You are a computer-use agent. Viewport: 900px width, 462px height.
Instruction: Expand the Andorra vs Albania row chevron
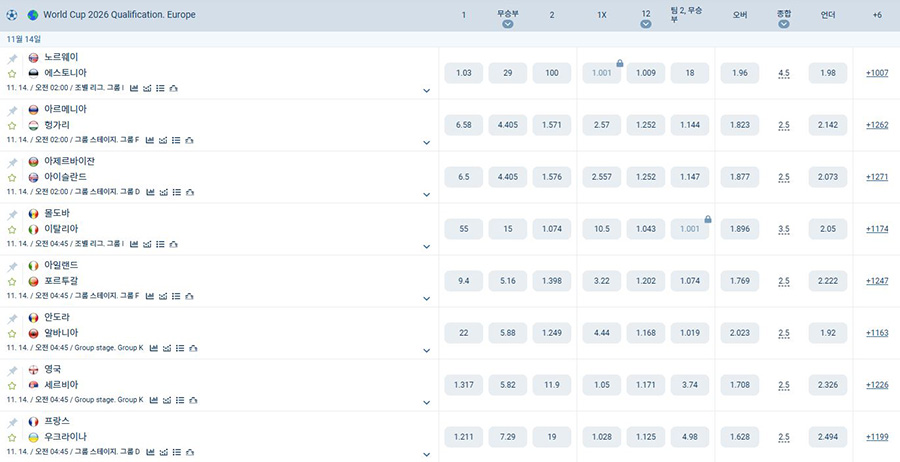point(427,350)
